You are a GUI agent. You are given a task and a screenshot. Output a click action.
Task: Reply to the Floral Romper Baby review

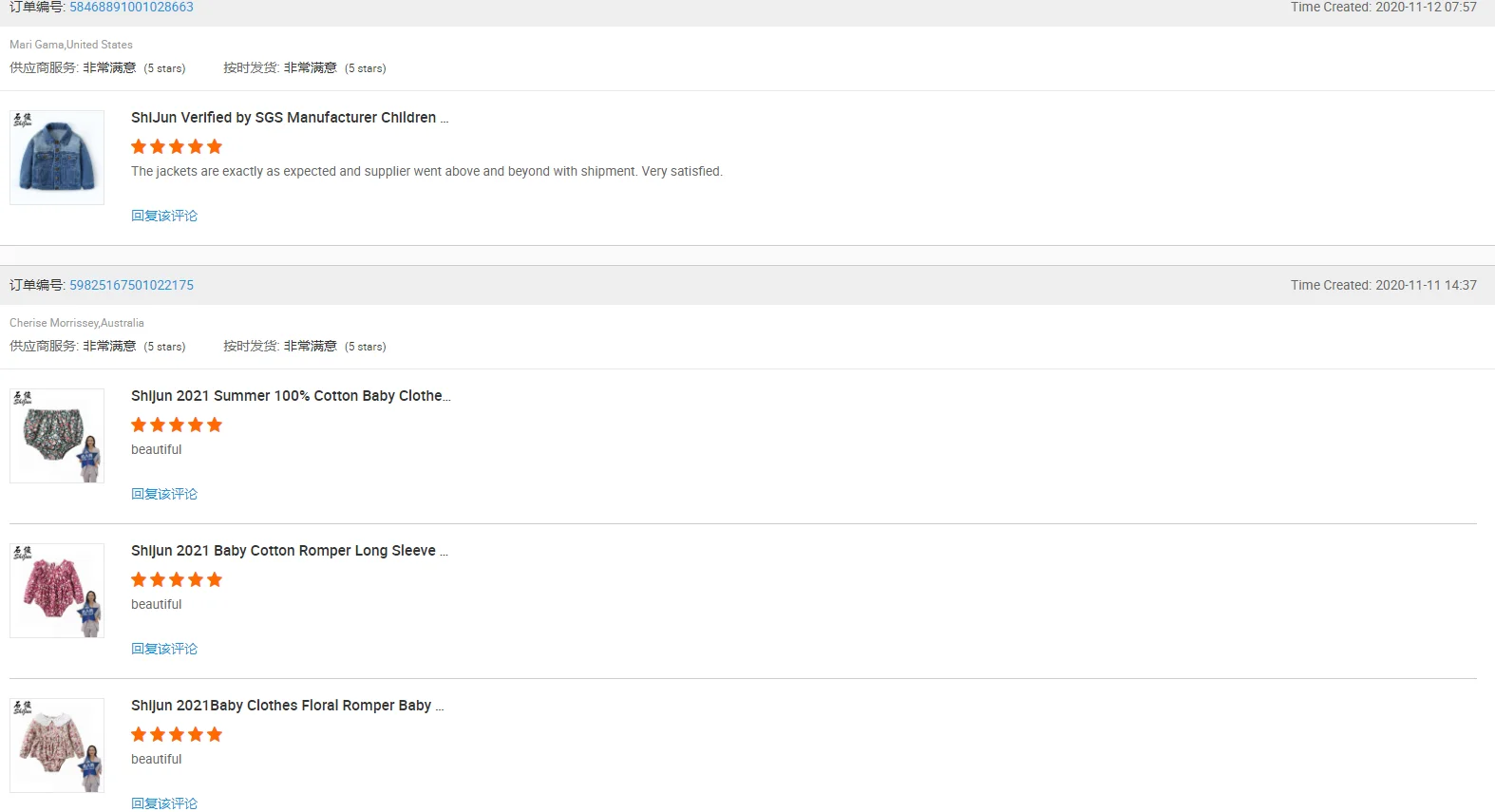(164, 803)
